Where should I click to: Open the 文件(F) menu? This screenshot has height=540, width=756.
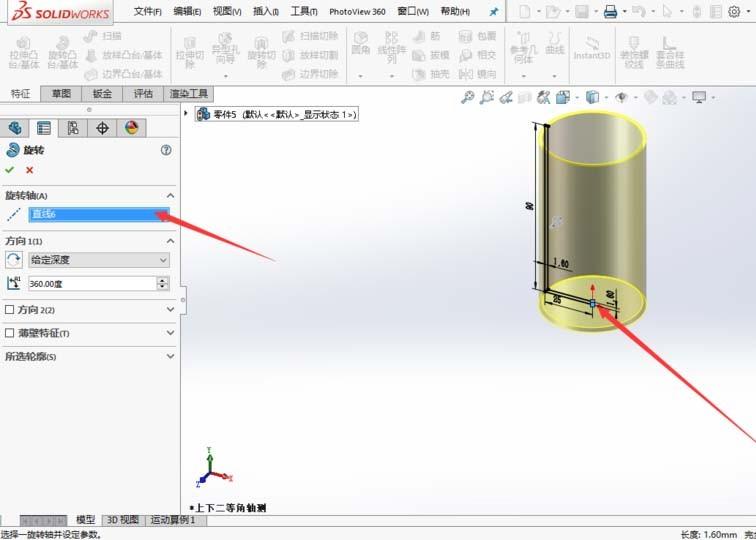click(x=147, y=12)
